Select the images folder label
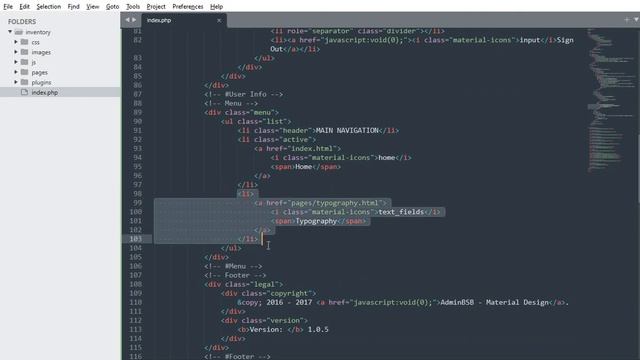 tap(41, 52)
